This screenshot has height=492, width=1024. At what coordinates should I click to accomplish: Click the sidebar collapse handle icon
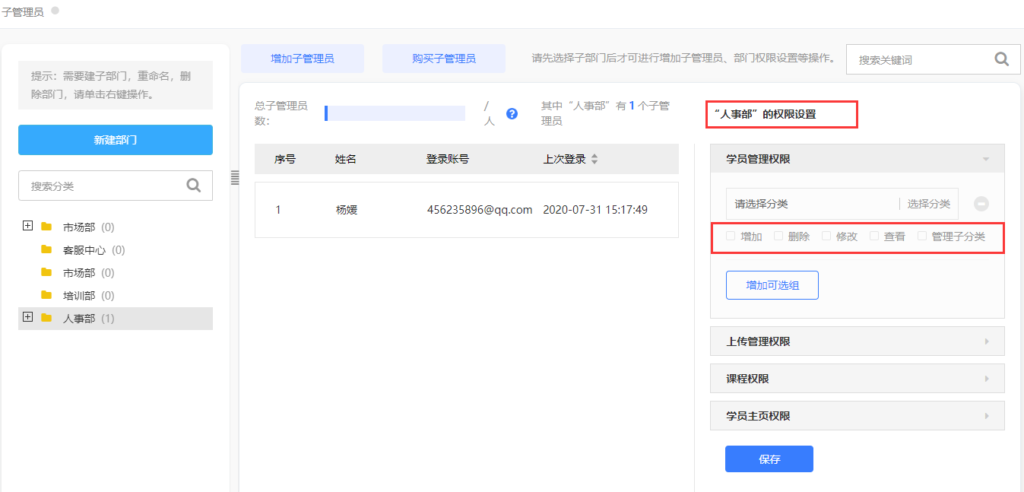coord(235,178)
